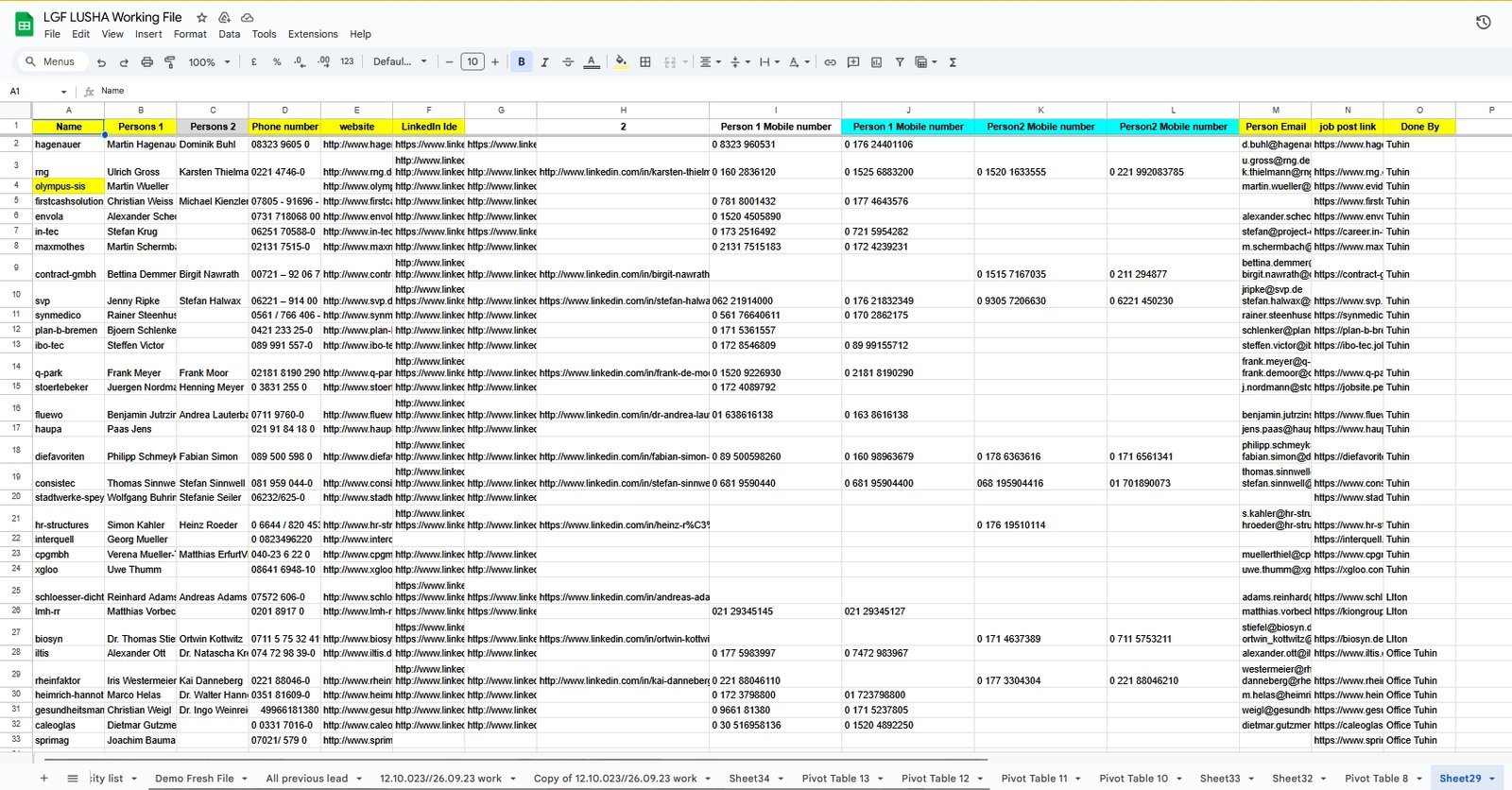Select the Paint format tool
Image resolution: width=1512 pixels, height=790 pixels.
click(170, 62)
